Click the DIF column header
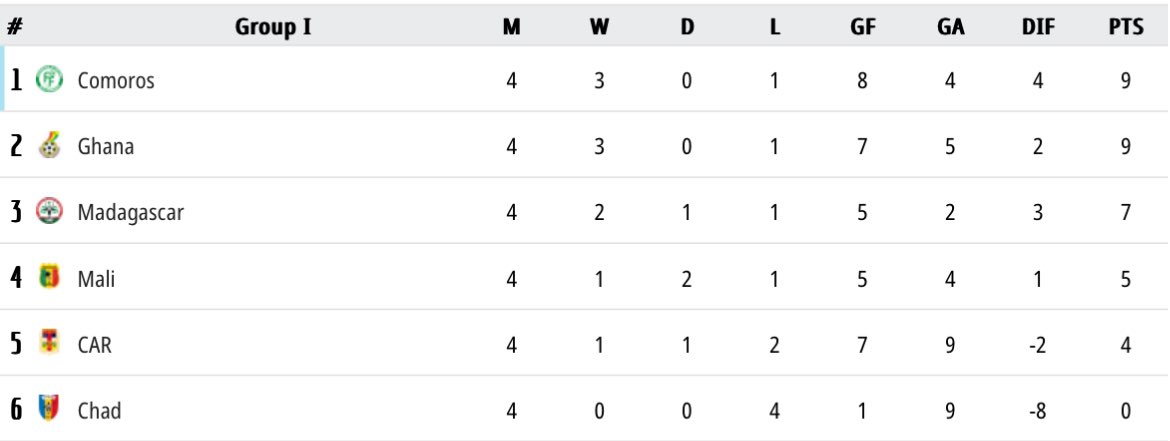The width and height of the screenshot is (1170, 441). coord(1038,28)
